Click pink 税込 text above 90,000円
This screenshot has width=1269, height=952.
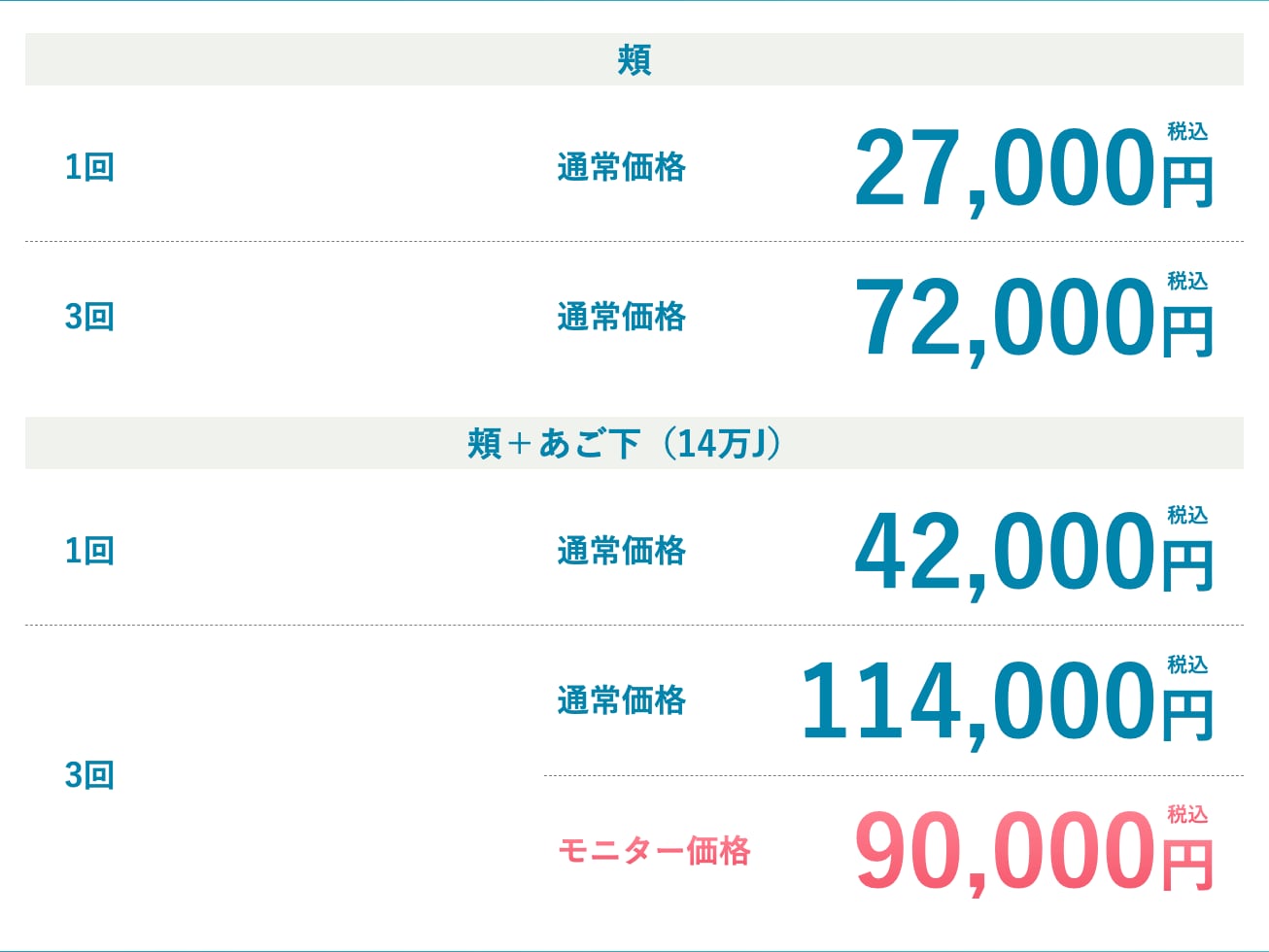click(x=1187, y=814)
